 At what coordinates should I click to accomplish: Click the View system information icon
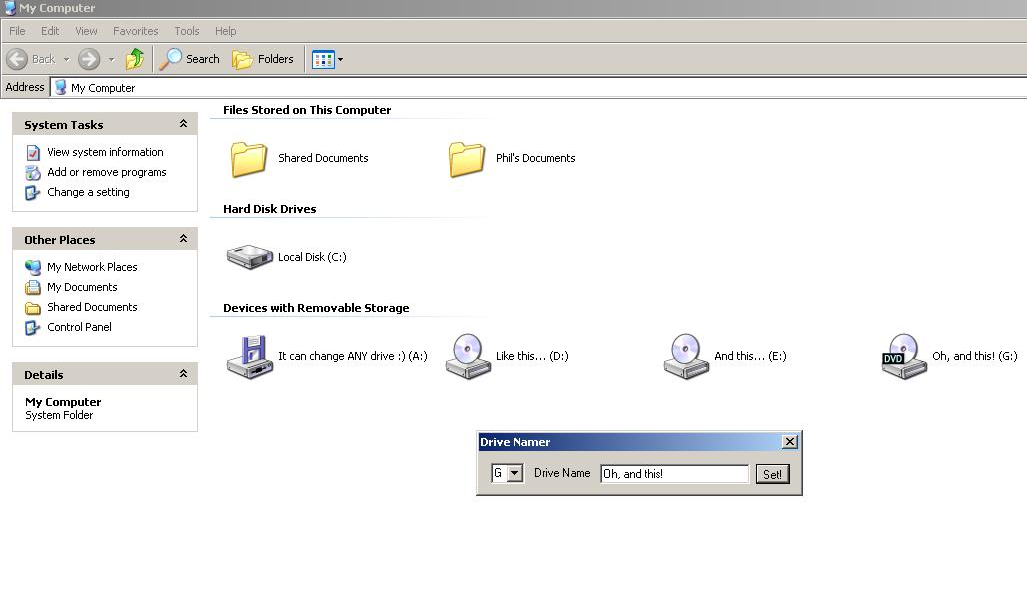click(33, 153)
